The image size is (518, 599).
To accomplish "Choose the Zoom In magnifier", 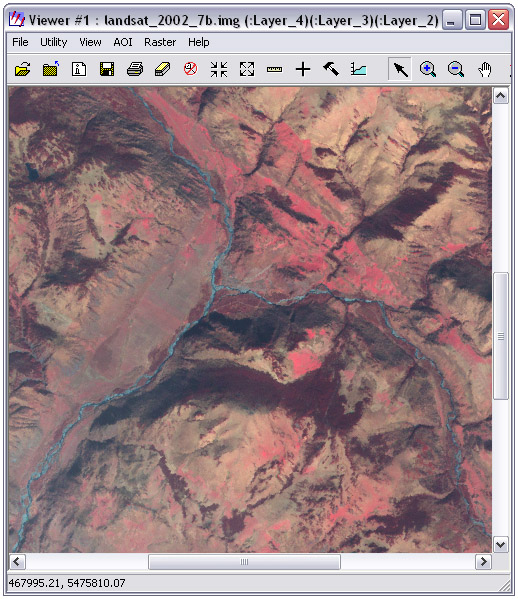I will (x=428, y=70).
